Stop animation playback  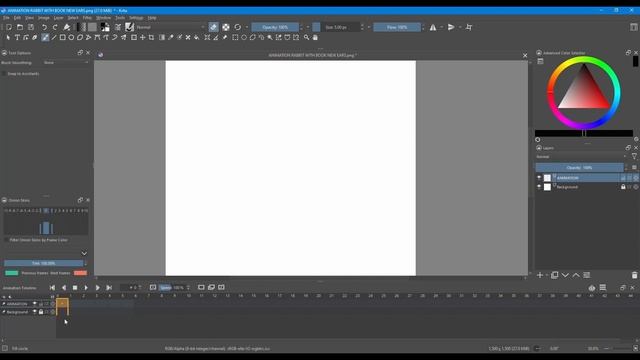75,288
